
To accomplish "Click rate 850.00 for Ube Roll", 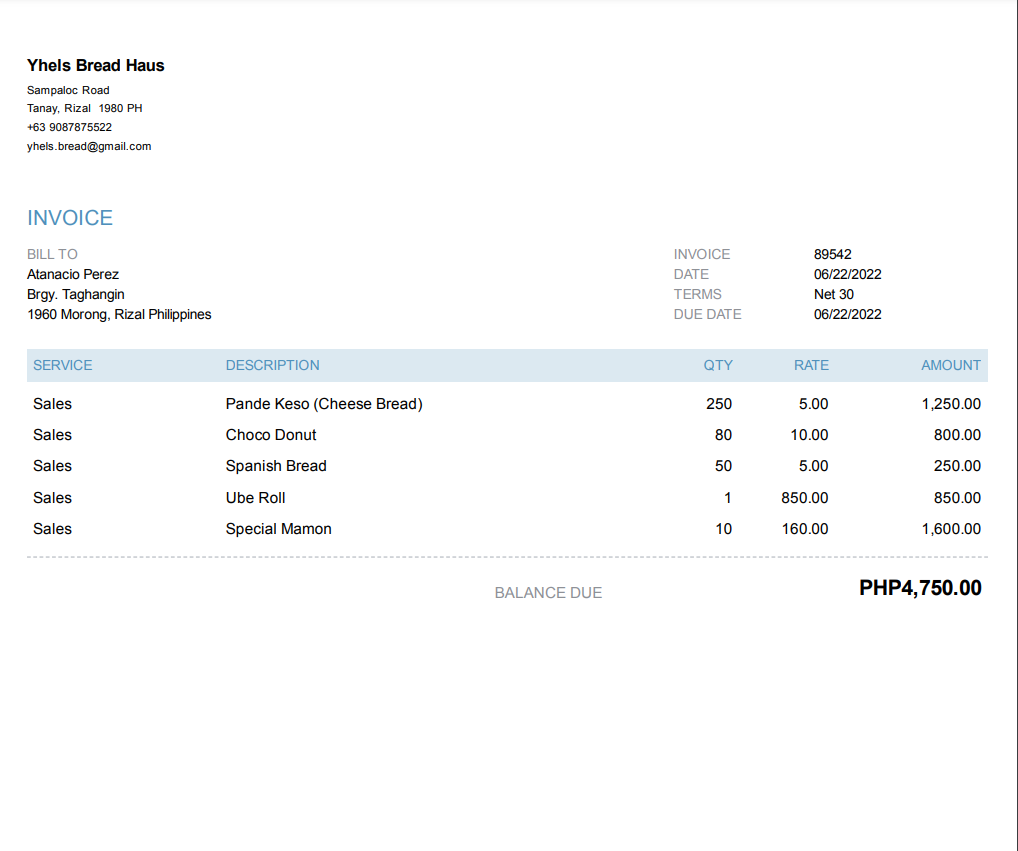I will (x=804, y=499).
